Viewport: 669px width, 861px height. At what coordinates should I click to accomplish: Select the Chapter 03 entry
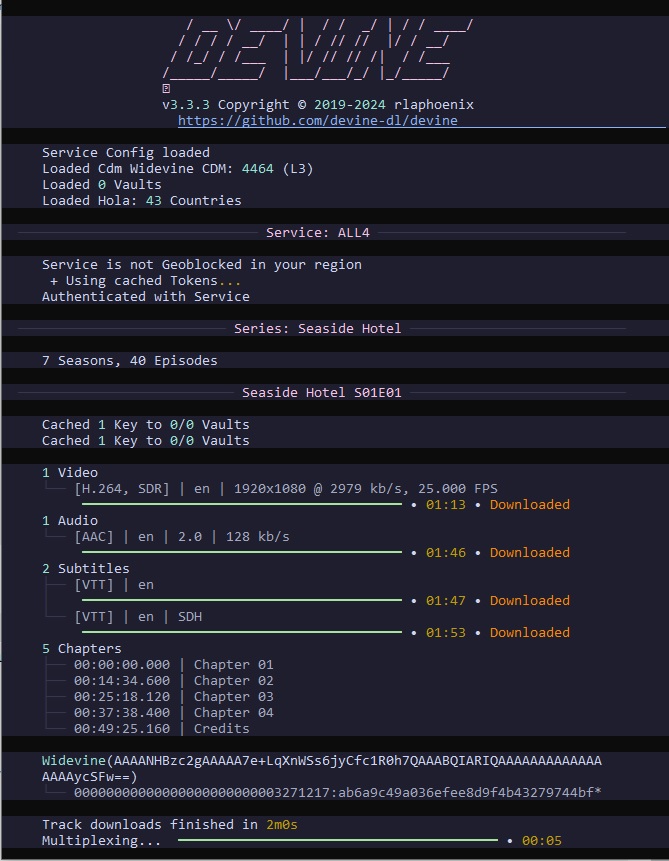click(173, 697)
